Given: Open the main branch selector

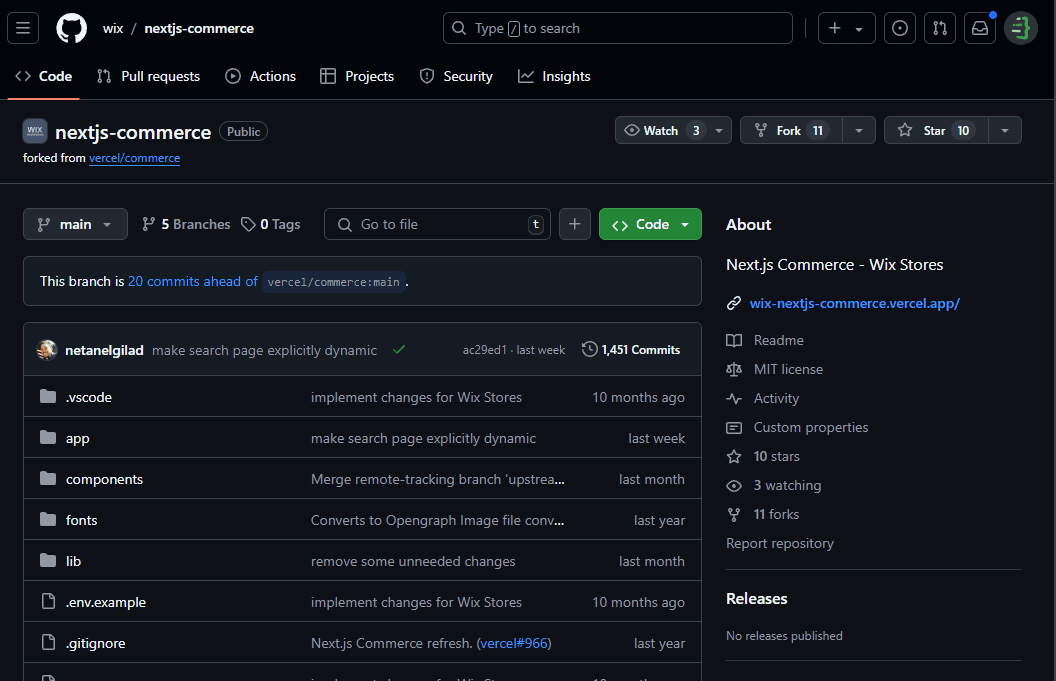Looking at the screenshot, I should (x=75, y=224).
